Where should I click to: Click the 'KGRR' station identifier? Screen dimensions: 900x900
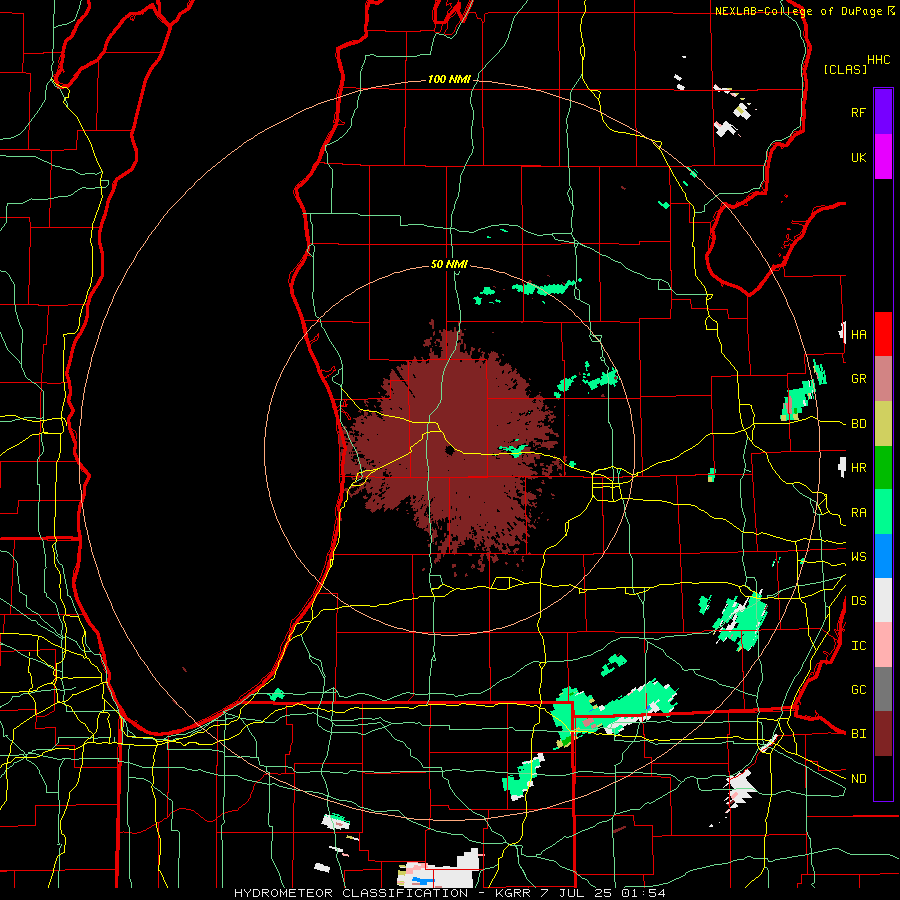(514, 893)
